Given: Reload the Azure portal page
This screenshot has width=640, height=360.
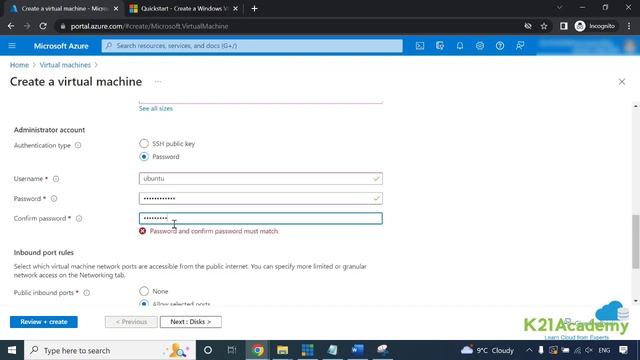Looking at the screenshot, I should pyautogui.click(x=43, y=26).
